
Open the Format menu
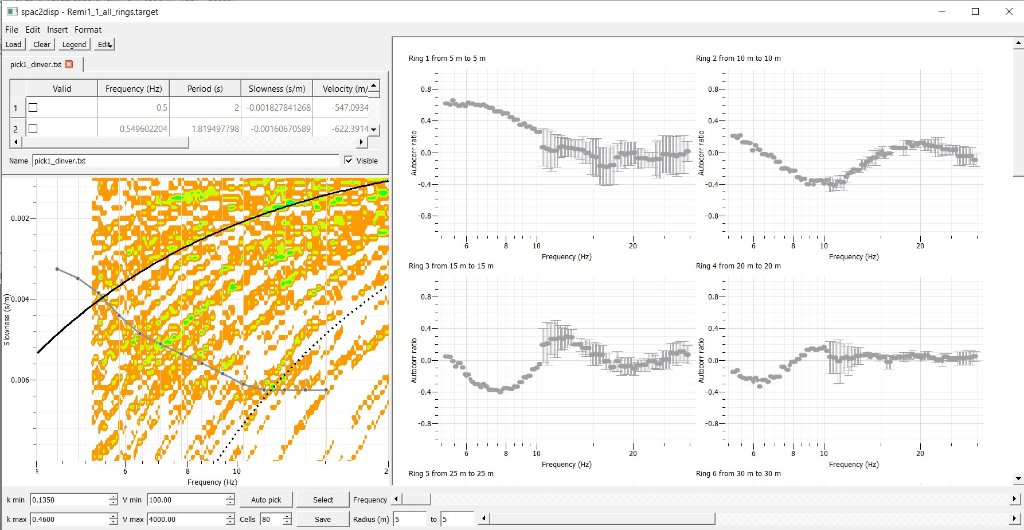pyautogui.click(x=87, y=30)
